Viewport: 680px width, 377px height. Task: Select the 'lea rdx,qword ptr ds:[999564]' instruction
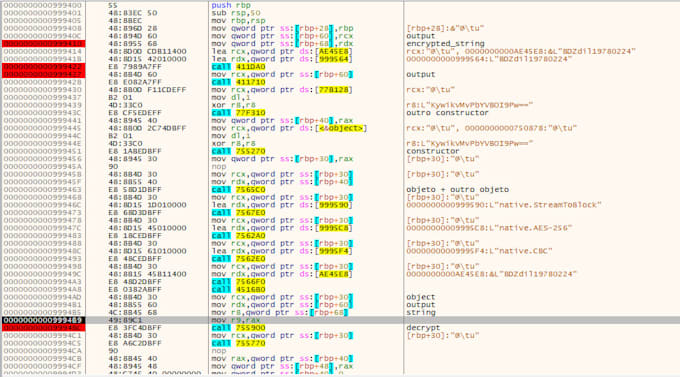tap(282, 59)
